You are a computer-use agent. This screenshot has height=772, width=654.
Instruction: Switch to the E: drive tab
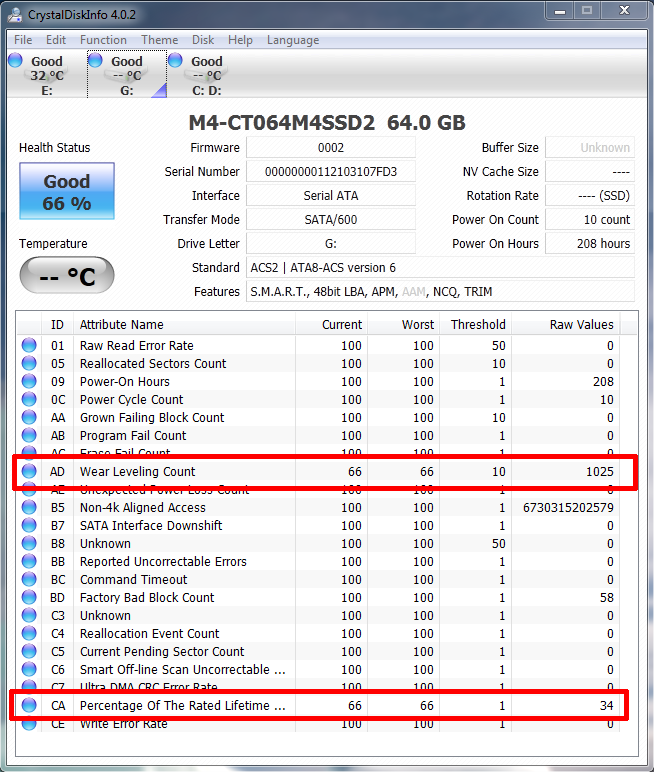[x=47, y=75]
